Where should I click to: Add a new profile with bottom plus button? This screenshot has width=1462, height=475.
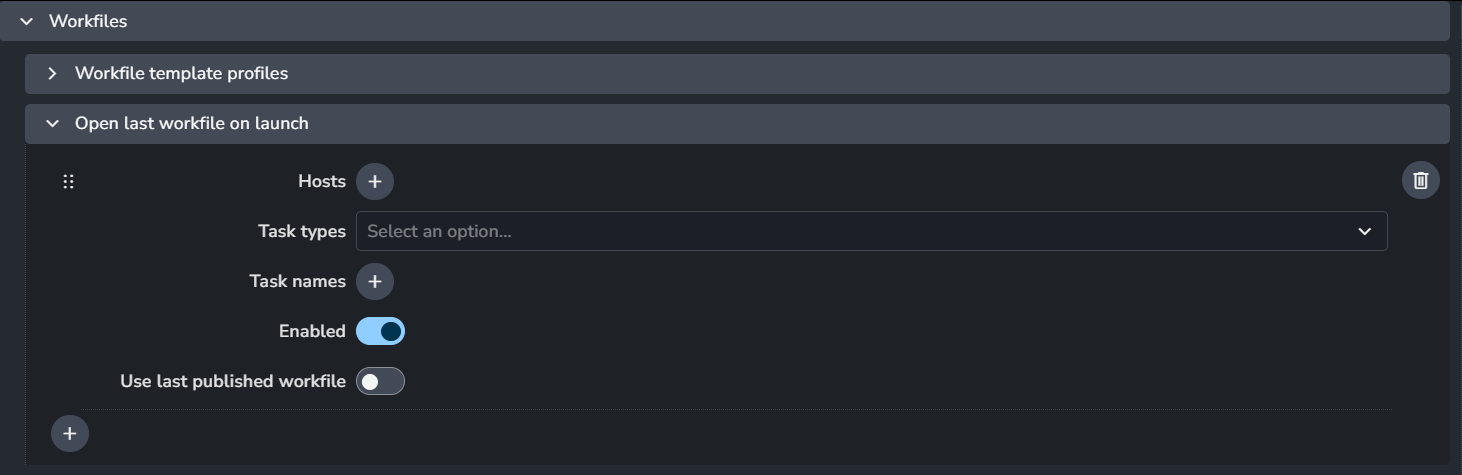(x=70, y=433)
